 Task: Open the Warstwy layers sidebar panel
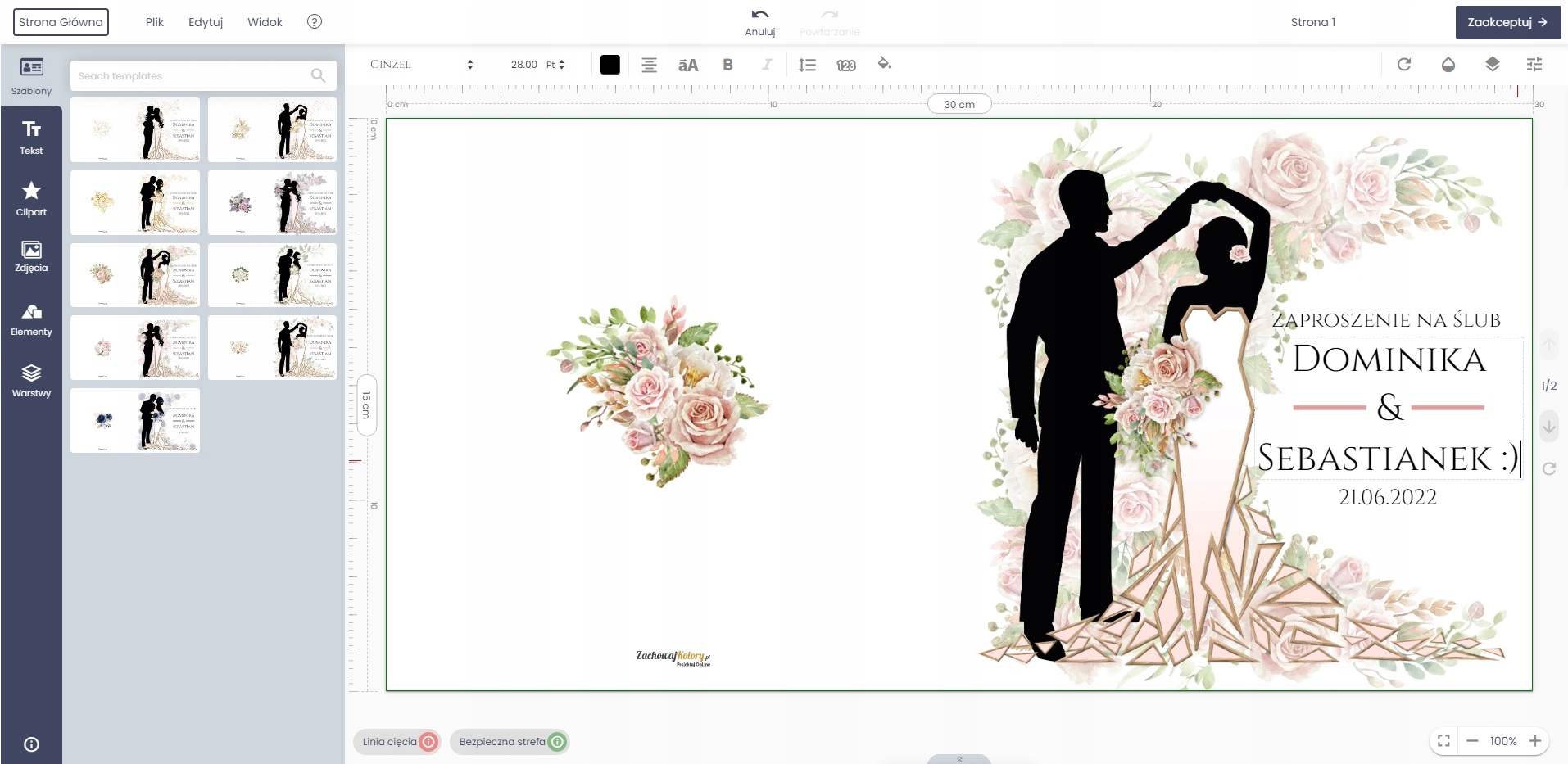[x=31, y=381]
